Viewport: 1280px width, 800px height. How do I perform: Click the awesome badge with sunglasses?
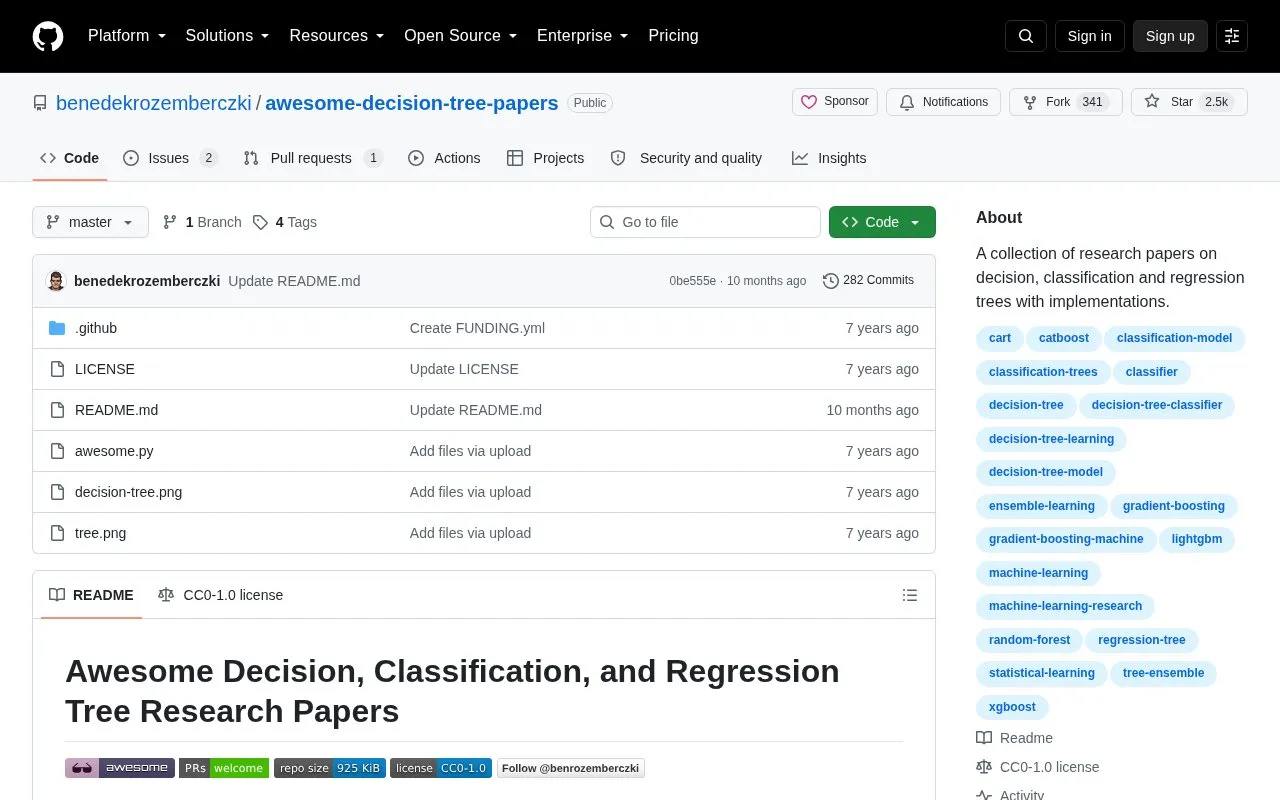120,768
